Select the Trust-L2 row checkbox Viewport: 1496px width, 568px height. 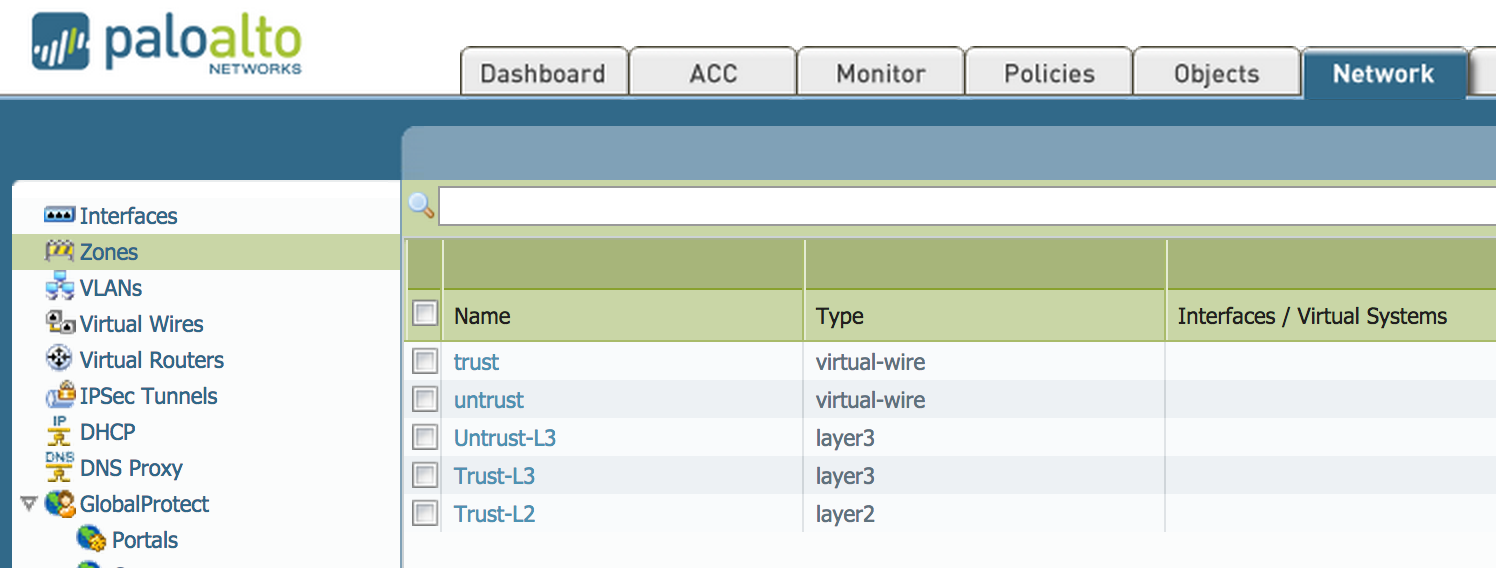pyautogui.click(x=425, y=514)
